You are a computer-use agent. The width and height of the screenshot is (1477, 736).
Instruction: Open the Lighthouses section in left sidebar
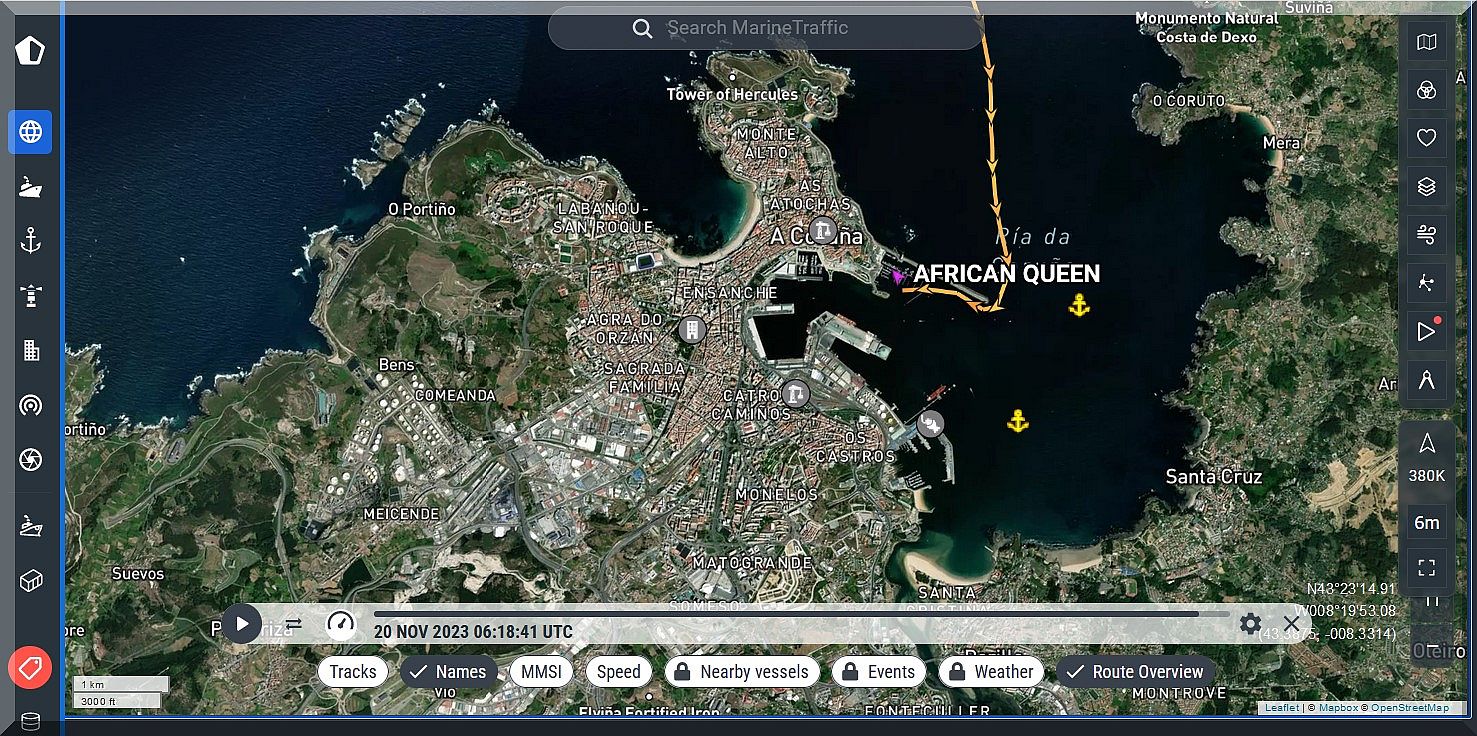[30, 295]
